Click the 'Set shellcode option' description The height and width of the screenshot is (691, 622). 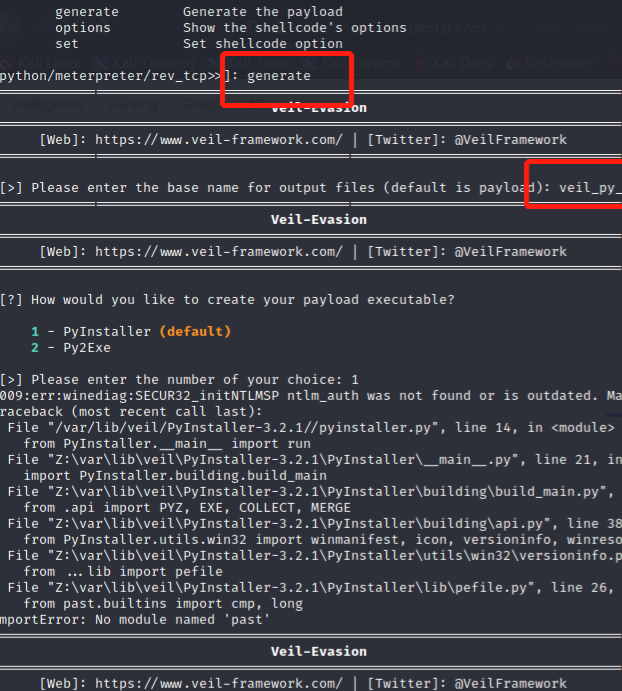coord(263,44)
